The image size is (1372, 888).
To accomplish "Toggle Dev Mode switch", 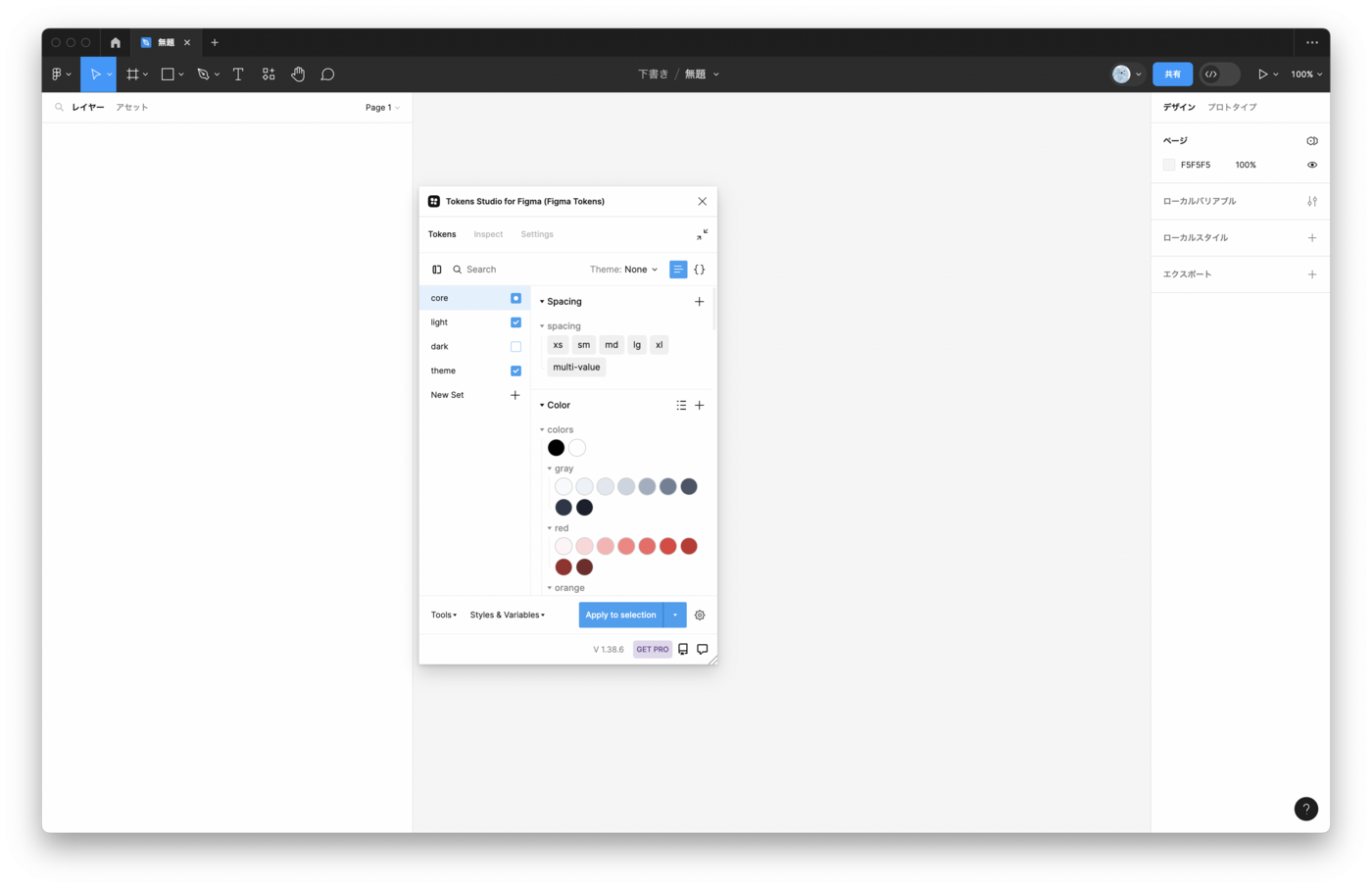I will coord(1220,74).
